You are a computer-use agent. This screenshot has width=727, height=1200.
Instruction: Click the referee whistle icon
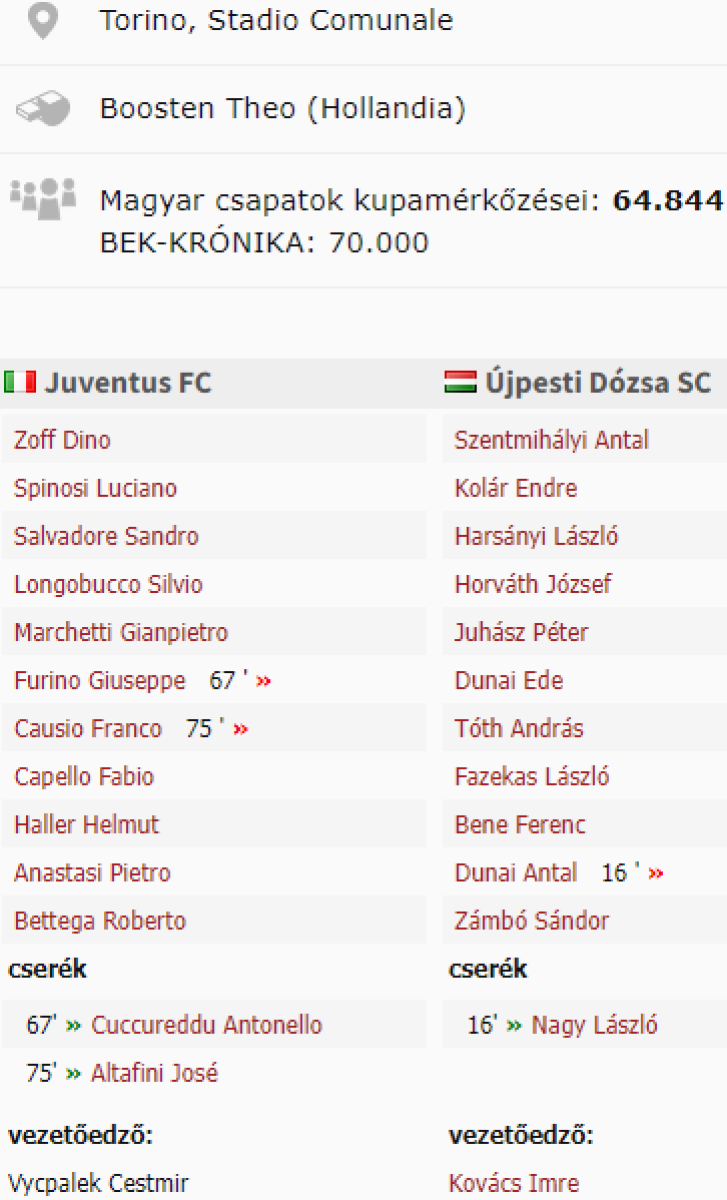point(42,108)
